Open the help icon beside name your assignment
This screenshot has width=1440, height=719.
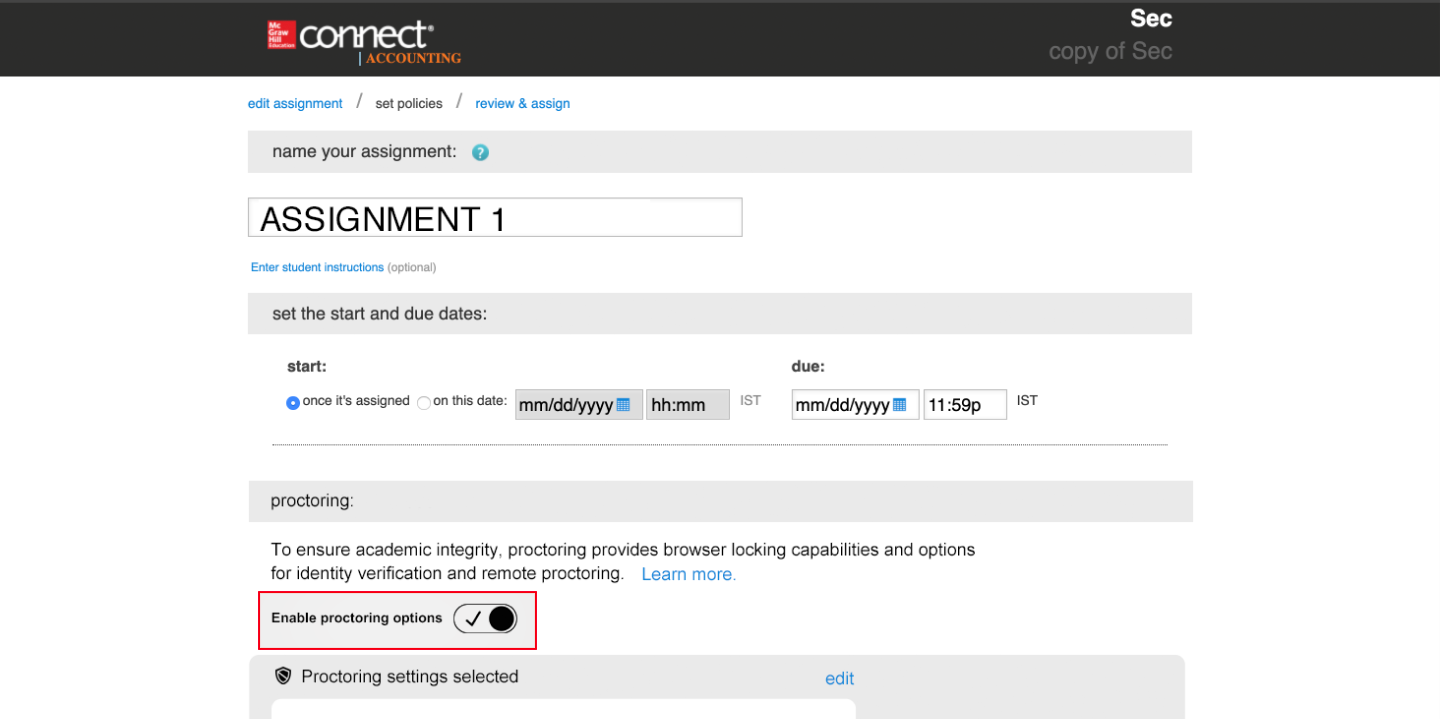point(480,153)
